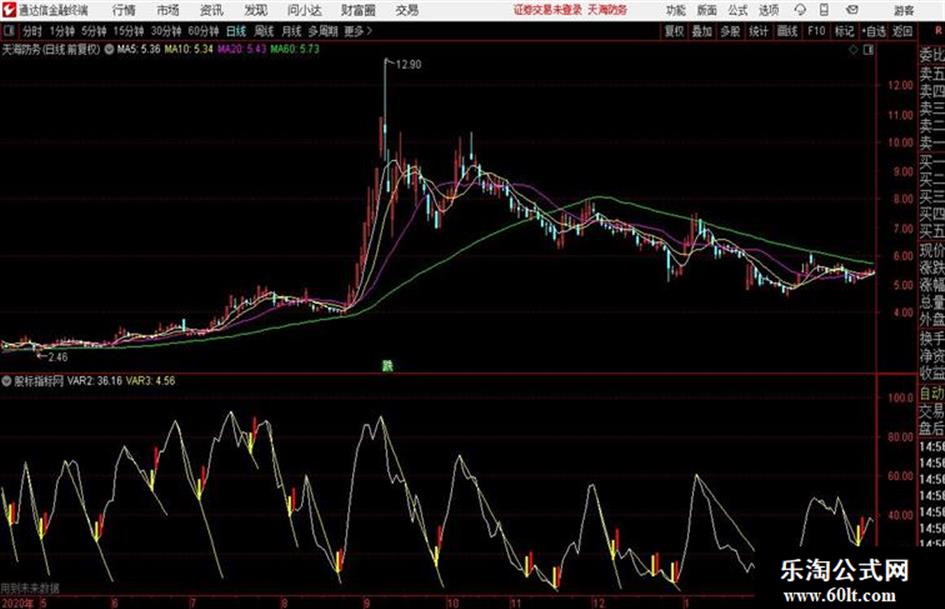Click the 股标指标网 indicator name
Viewport: 945px width, 609px height.
39,381
